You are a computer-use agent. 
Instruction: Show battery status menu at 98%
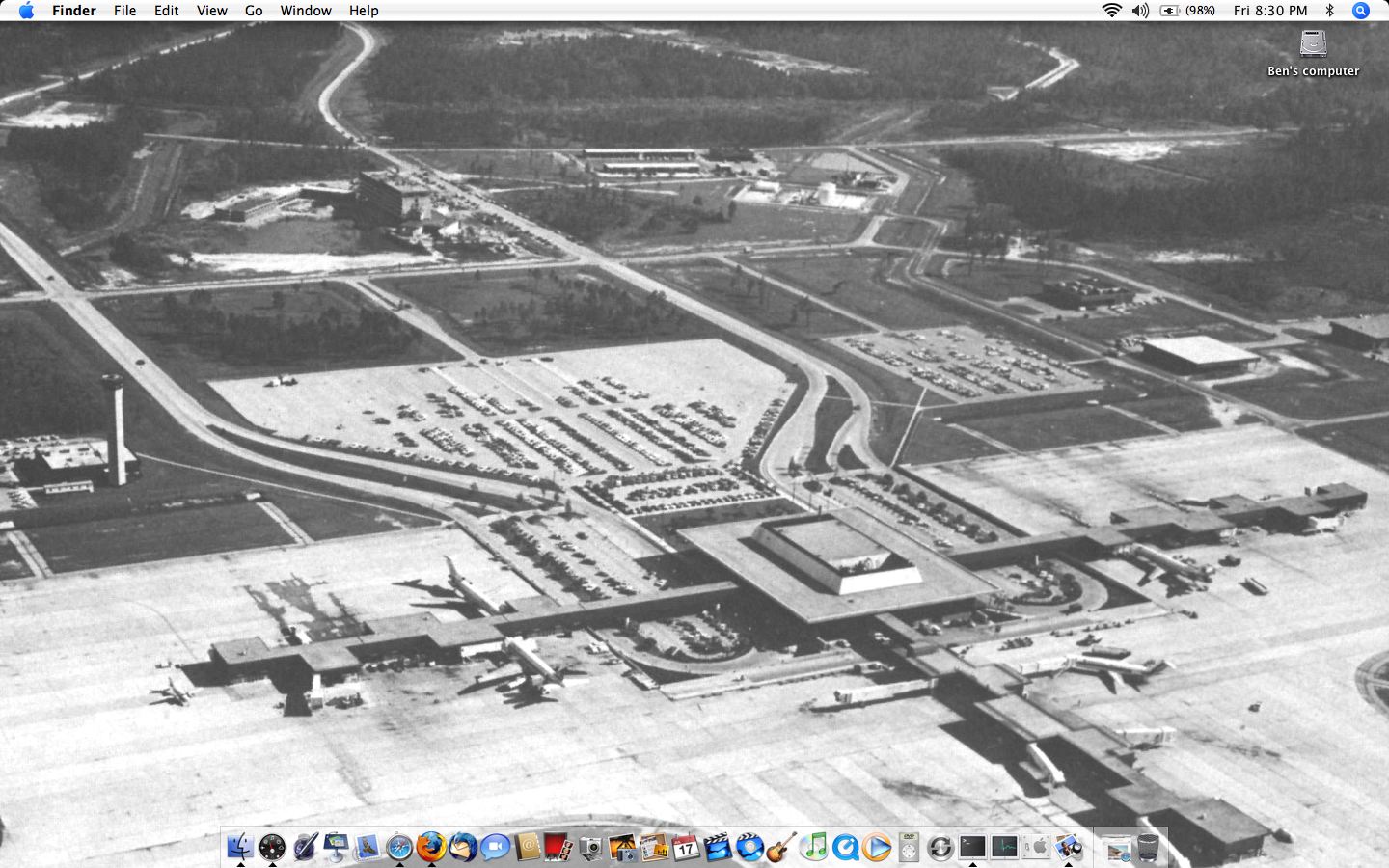click(x=1187, y=11)
